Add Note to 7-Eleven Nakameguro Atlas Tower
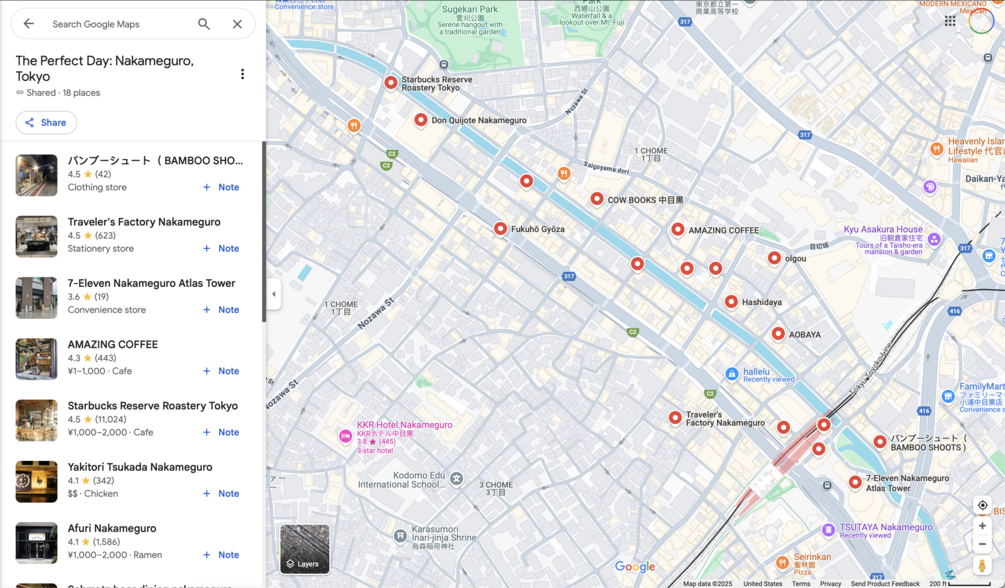Viewport: 1005px width, 588px height. (x=221, y=310)
